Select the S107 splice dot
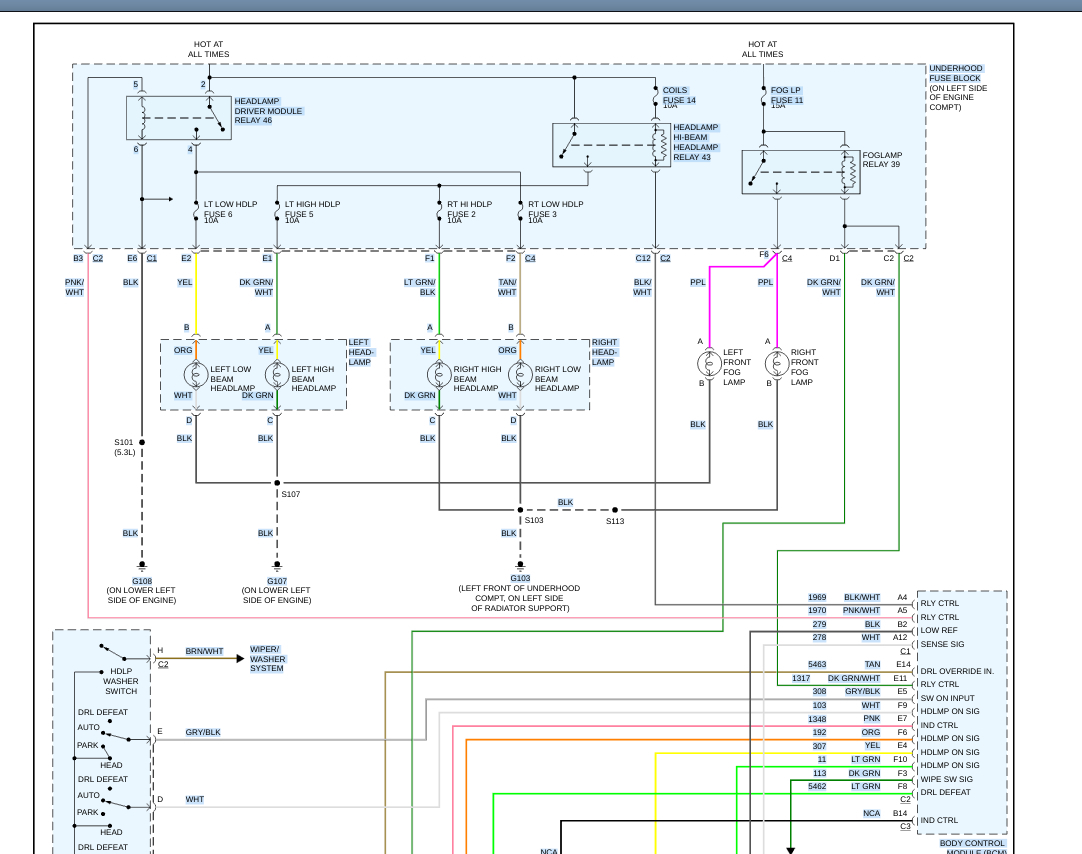 pos(277,483)
